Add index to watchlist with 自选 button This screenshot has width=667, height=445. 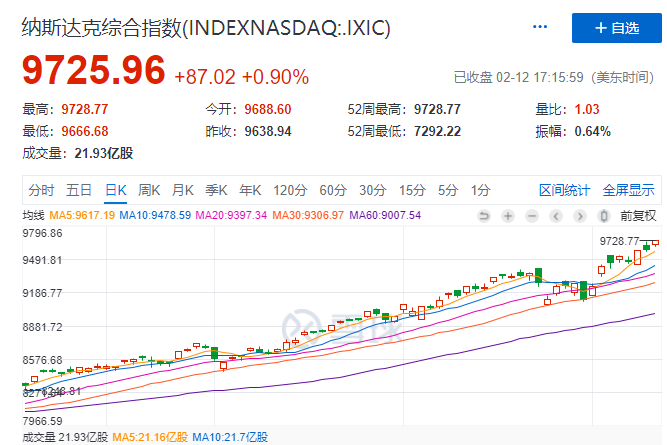[x=616, y=28]
